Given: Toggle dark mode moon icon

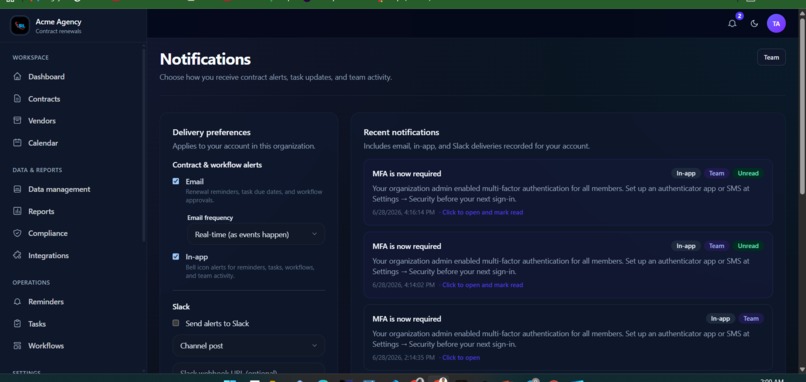Looking at the screenshot, I should pyautogui.click(x=754, y=24).
